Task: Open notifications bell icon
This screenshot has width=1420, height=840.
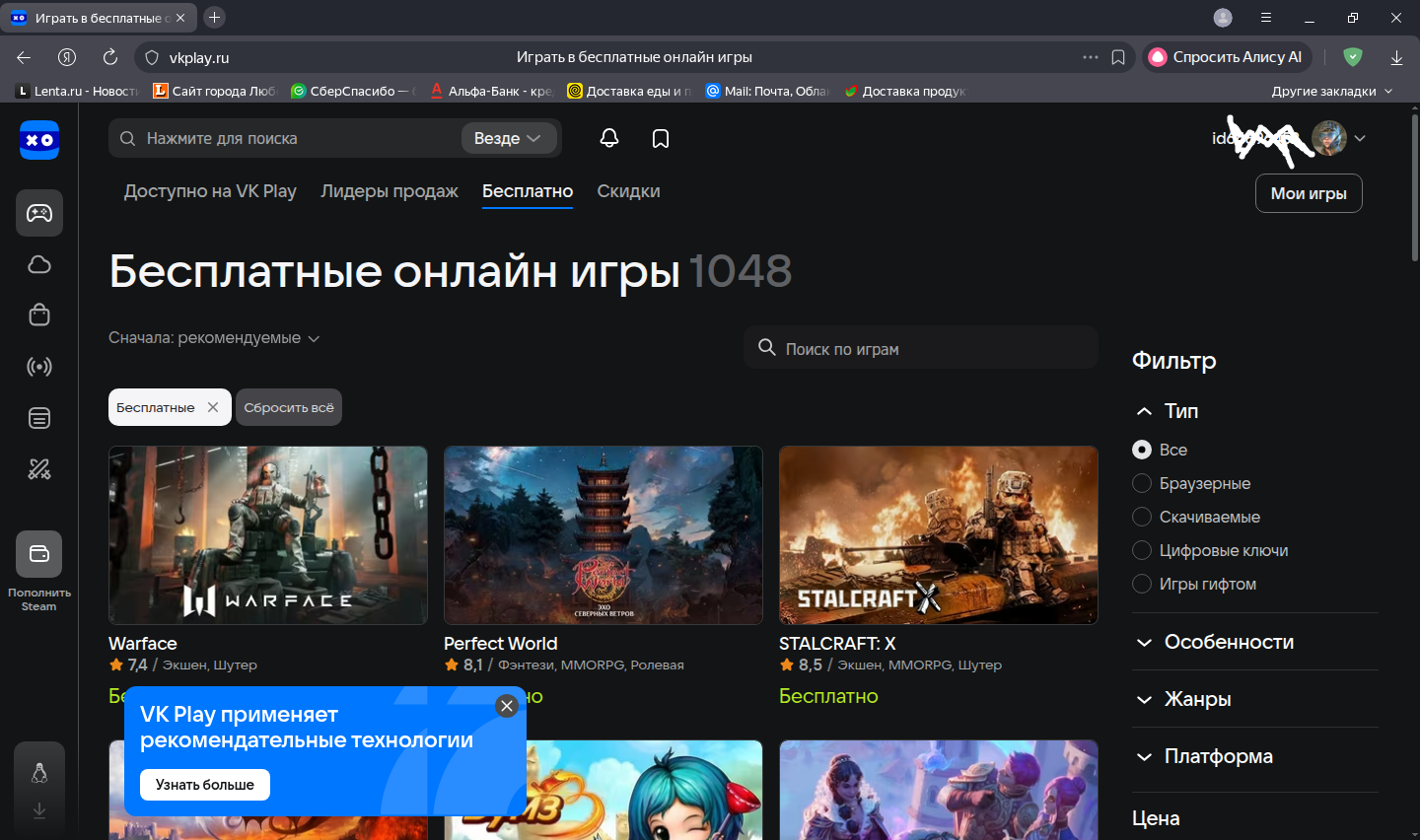Action: pos(609,138)
